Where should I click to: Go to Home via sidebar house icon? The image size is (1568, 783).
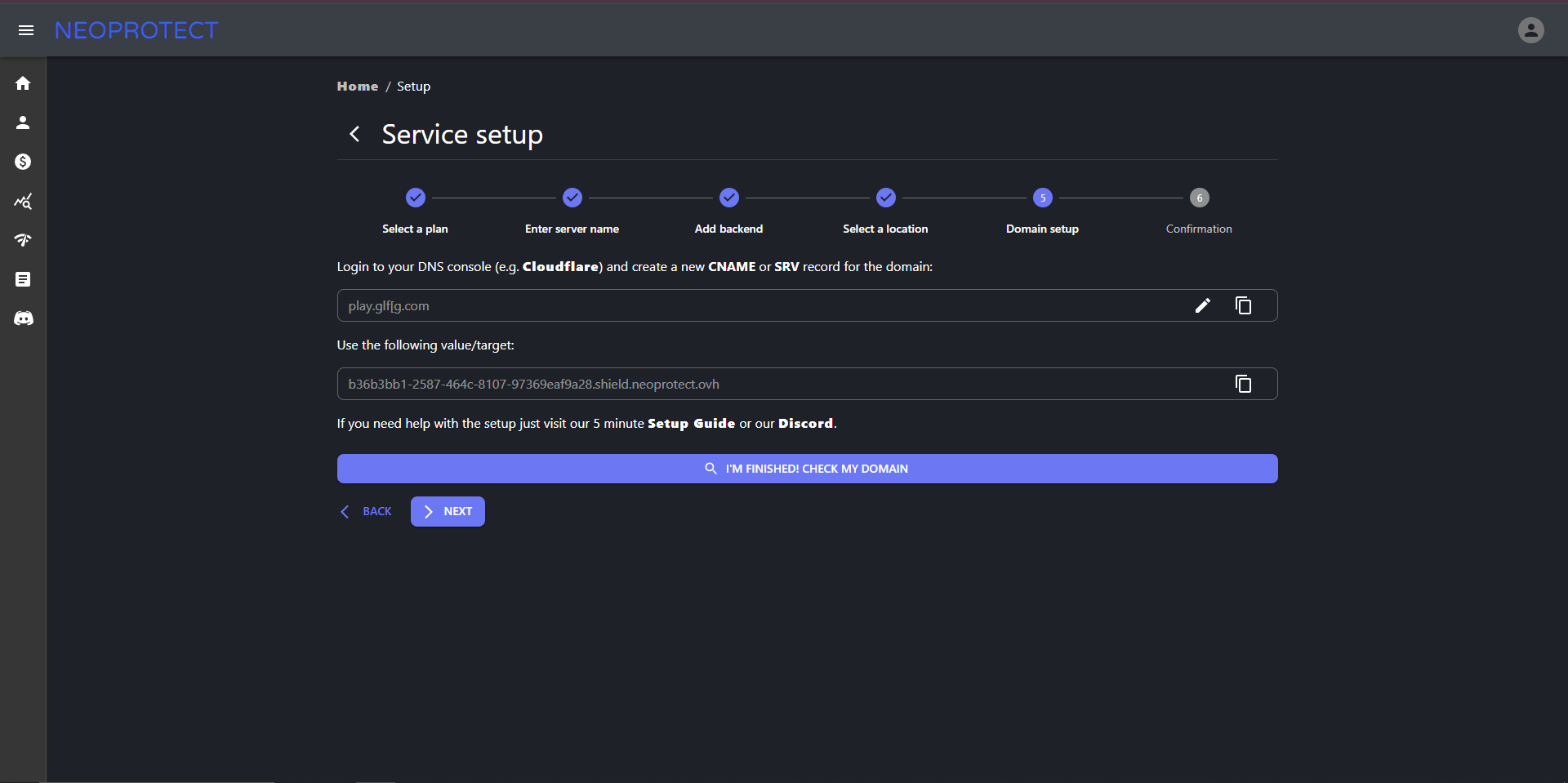pyautogui.click(x=23, y=83)
